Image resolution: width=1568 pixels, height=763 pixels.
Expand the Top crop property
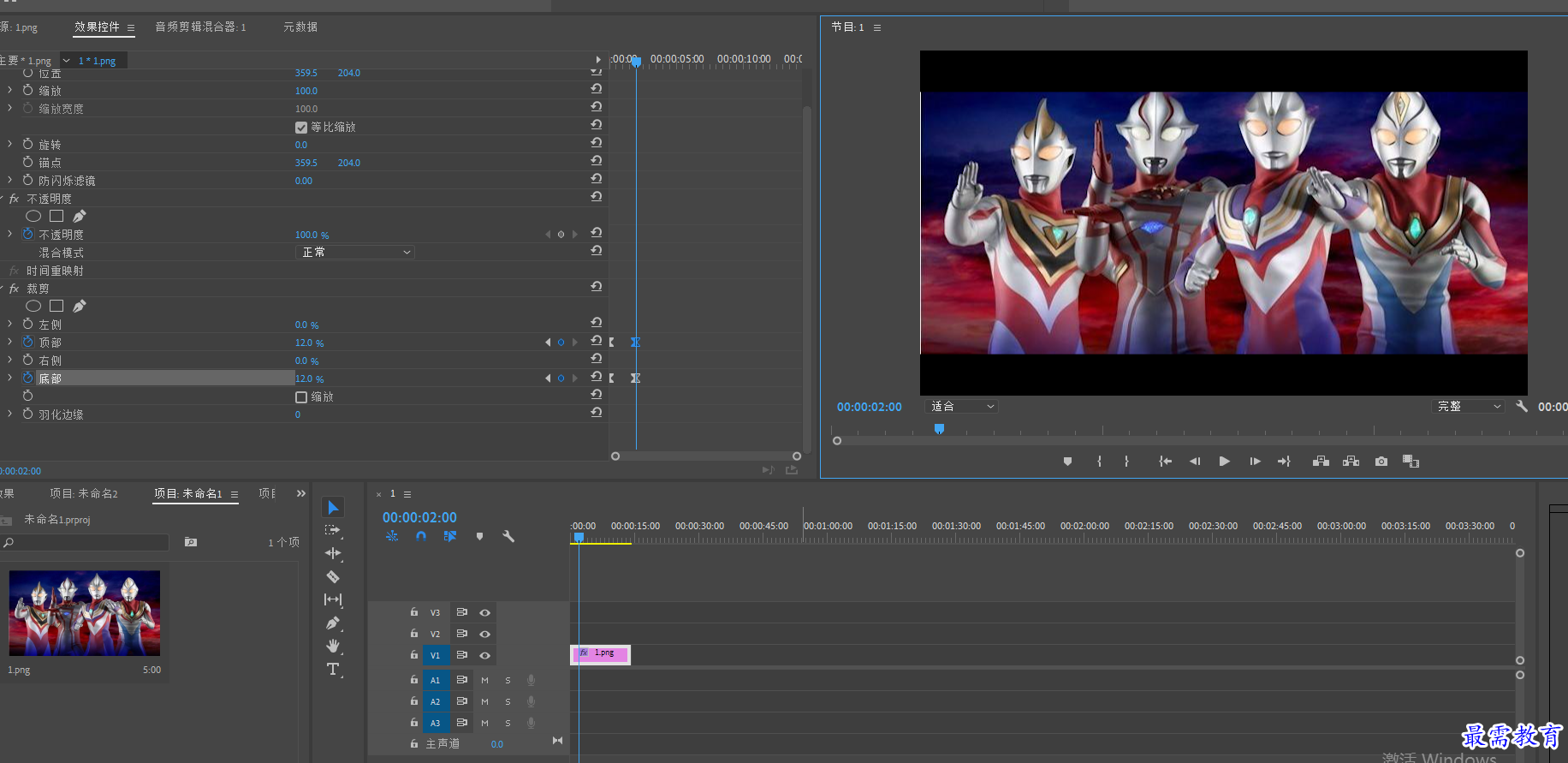[x=10, y=342]
